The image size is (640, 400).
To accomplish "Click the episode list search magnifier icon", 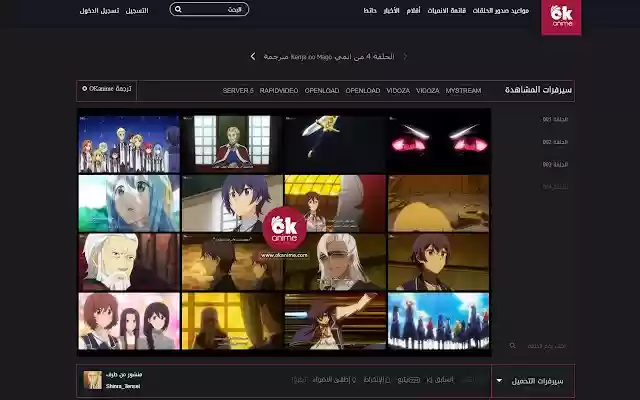I will pyautogui.click(x=512, y=346).
